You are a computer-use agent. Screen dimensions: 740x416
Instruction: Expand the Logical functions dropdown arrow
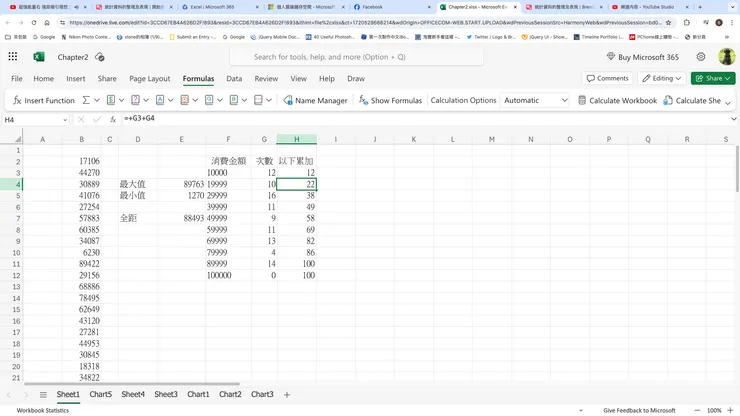point(146,100)
